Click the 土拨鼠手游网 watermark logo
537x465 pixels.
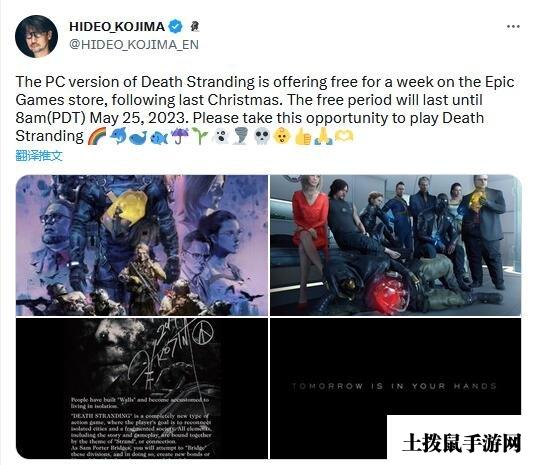[462, 443]
